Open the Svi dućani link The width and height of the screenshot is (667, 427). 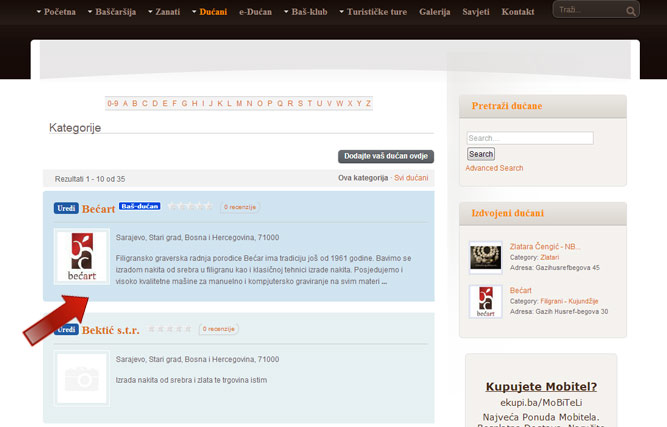[411, 178]
